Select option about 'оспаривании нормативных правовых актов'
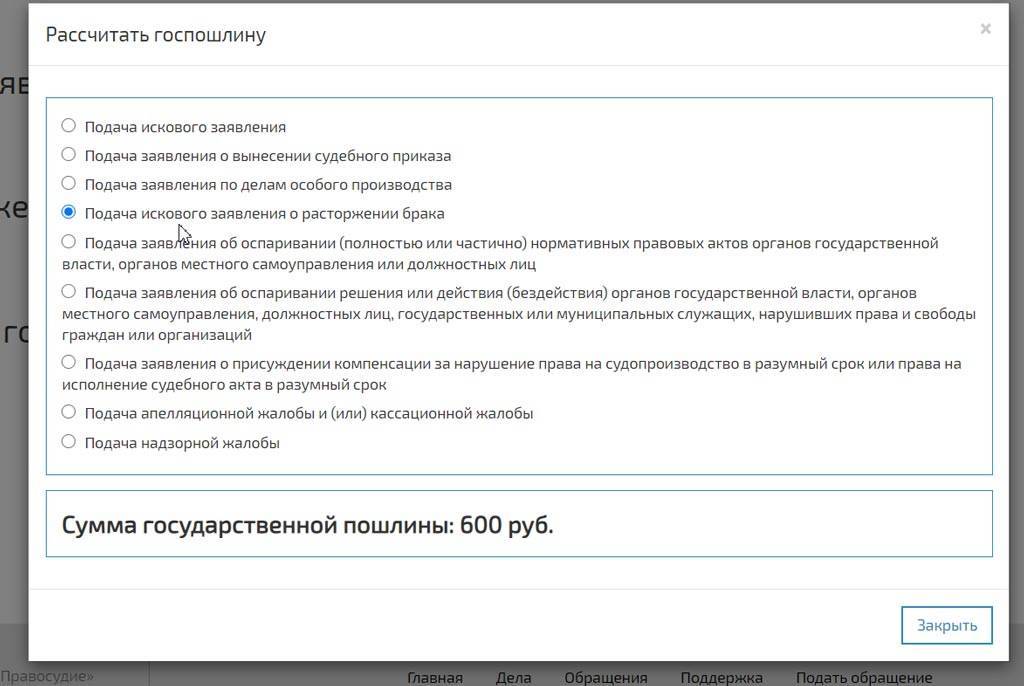 (69, 242)
